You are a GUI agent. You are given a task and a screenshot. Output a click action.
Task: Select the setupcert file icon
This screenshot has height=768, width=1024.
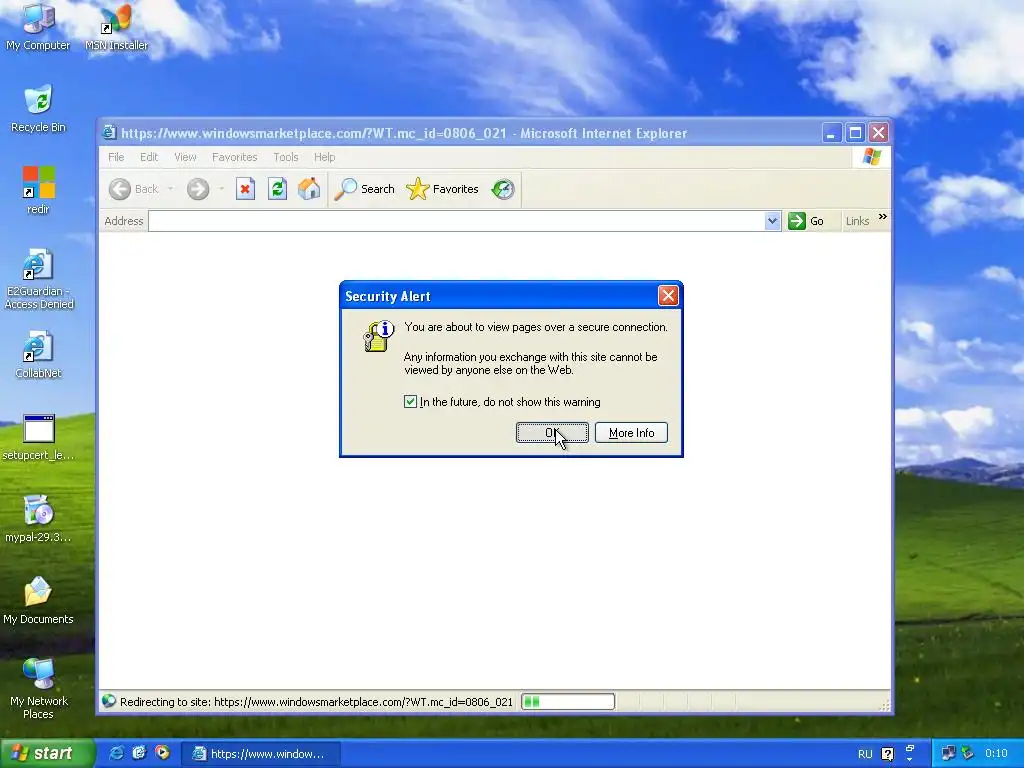coord(38,436)
